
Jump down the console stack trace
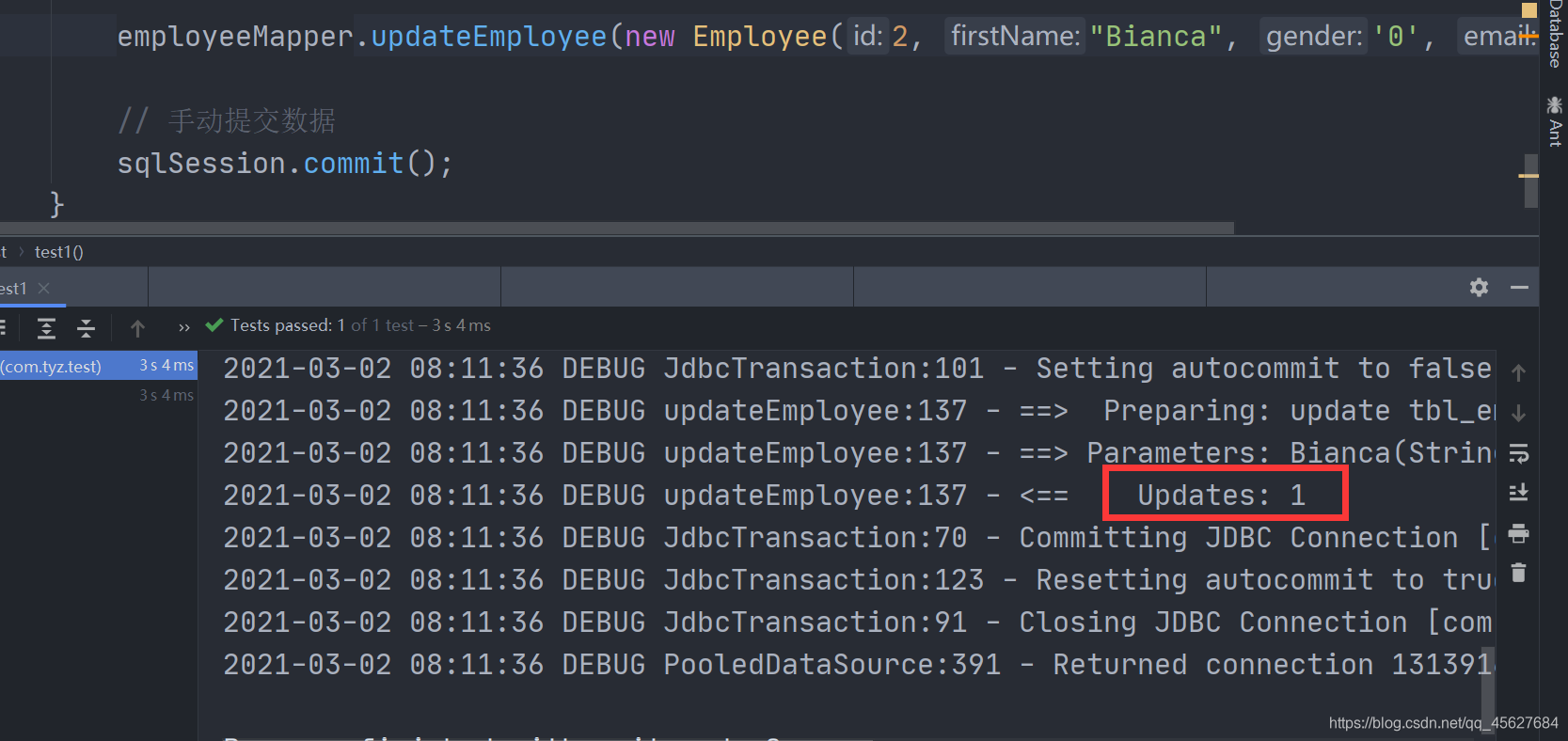click(x=1518, y=413)
